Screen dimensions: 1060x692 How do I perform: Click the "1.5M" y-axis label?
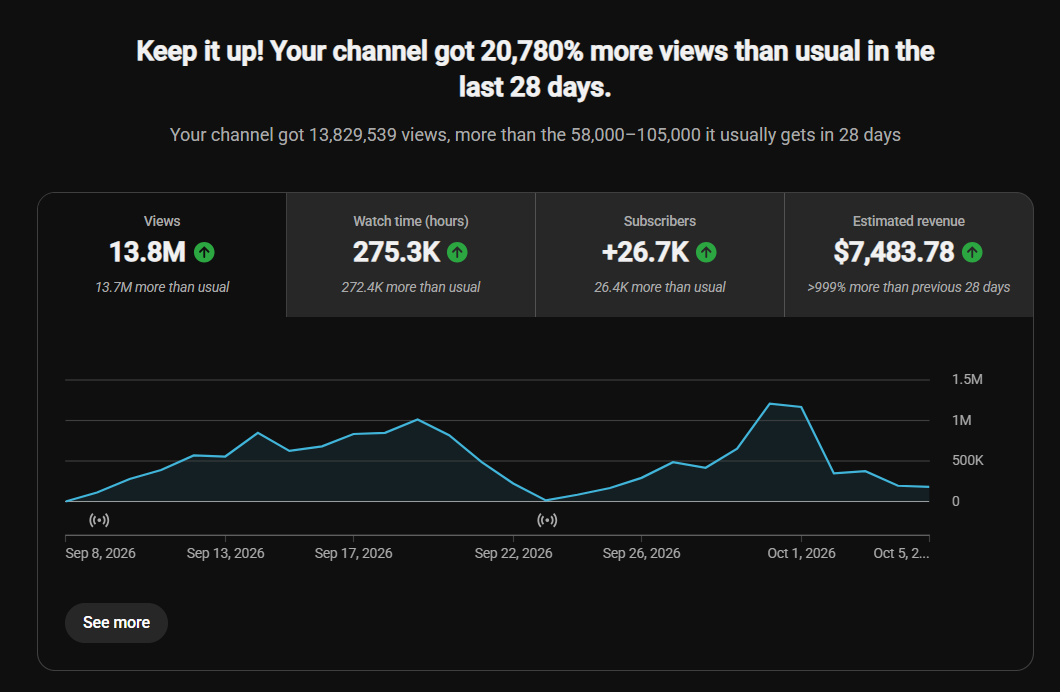pos(967,379)
